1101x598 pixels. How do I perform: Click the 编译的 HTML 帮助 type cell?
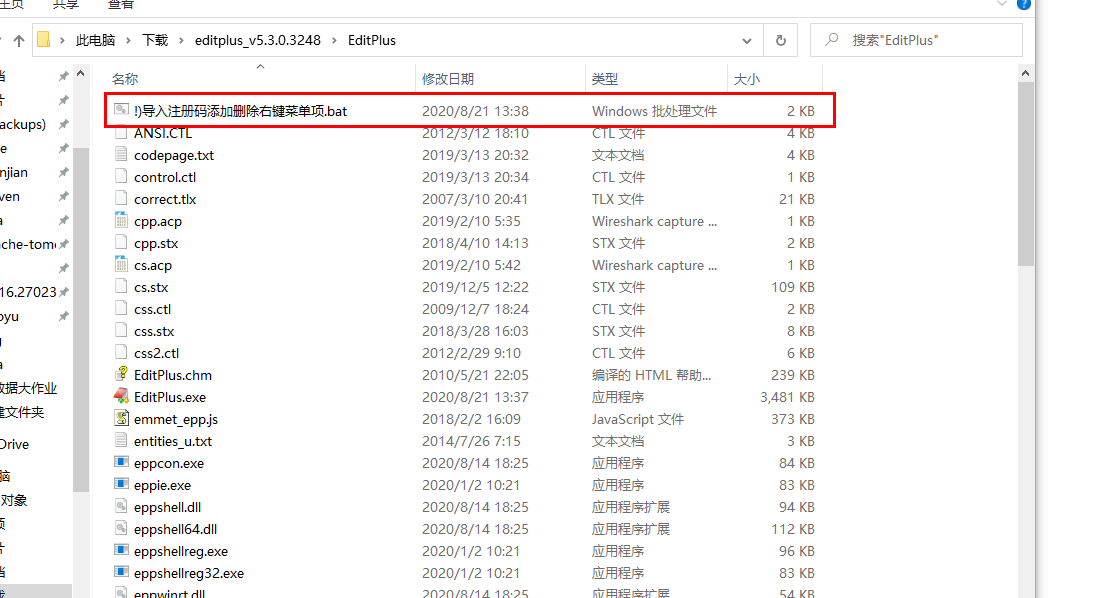651,376
